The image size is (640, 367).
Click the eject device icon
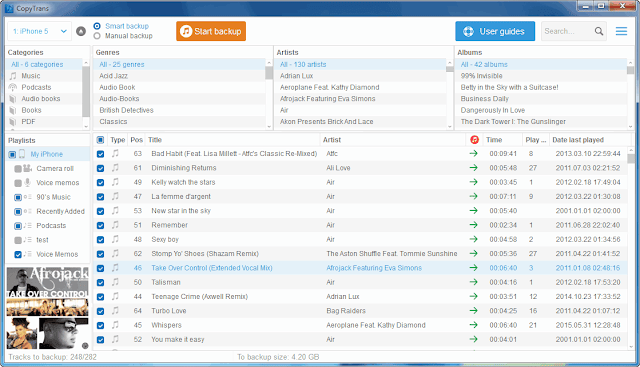pyautogui.click(x=81, y=31)
